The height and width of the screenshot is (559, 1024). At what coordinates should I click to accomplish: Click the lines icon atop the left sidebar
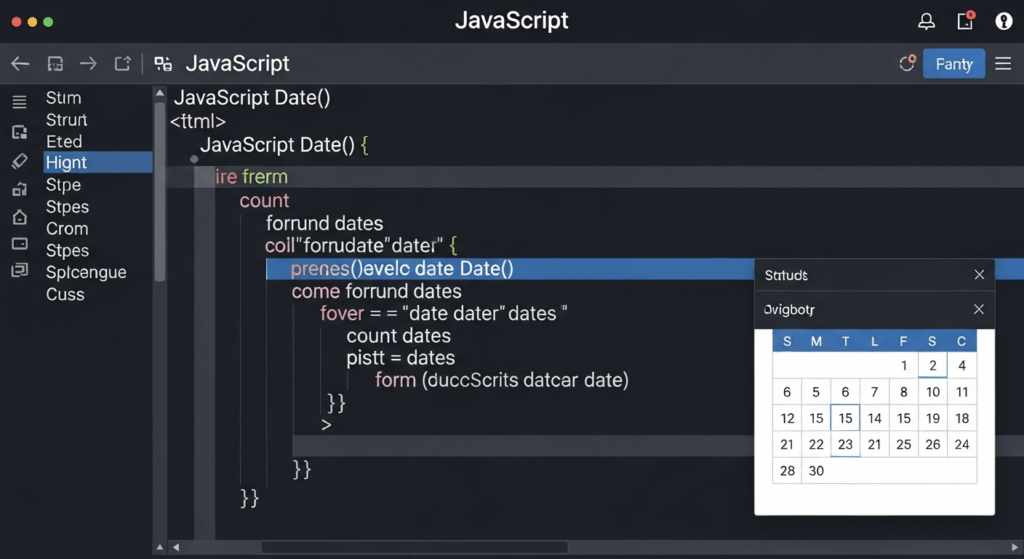pyautogui.click(x=19, y=101)
